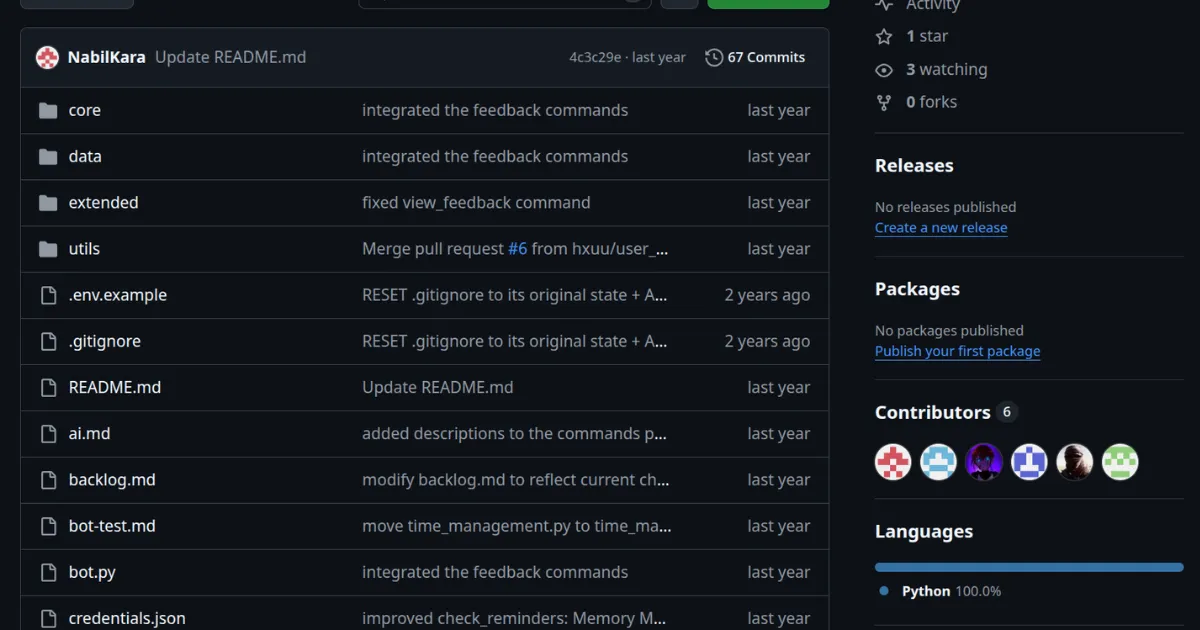1200x630 pixels.
Task: Open README.md row's 'Update README.md' commit message
Action: click(437, 387)
